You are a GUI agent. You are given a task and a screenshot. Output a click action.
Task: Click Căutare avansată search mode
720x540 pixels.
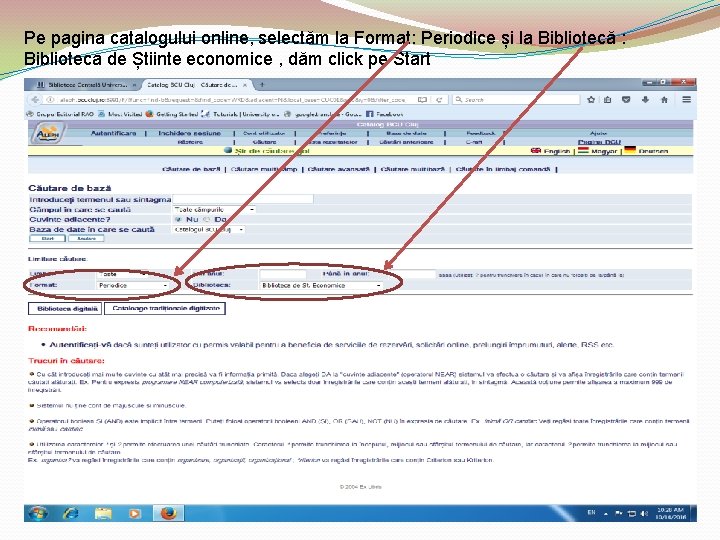click(338, 169)
